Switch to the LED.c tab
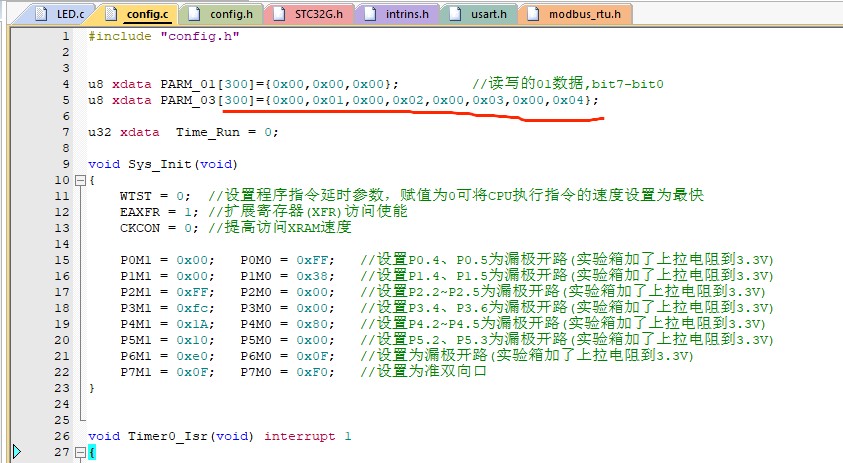The width and height of the screenshot is (843, 463). click(x=72, y=14)
